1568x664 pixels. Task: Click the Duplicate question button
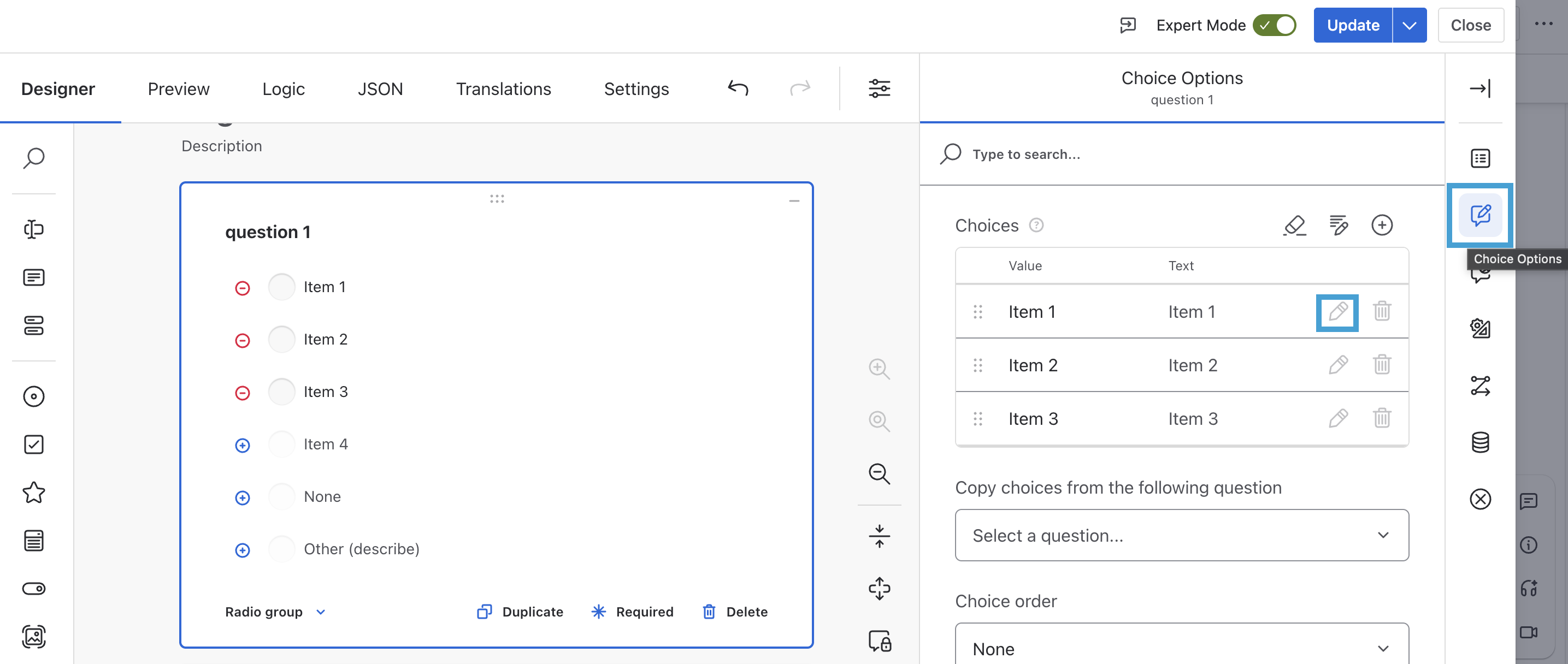coord(521,612)
